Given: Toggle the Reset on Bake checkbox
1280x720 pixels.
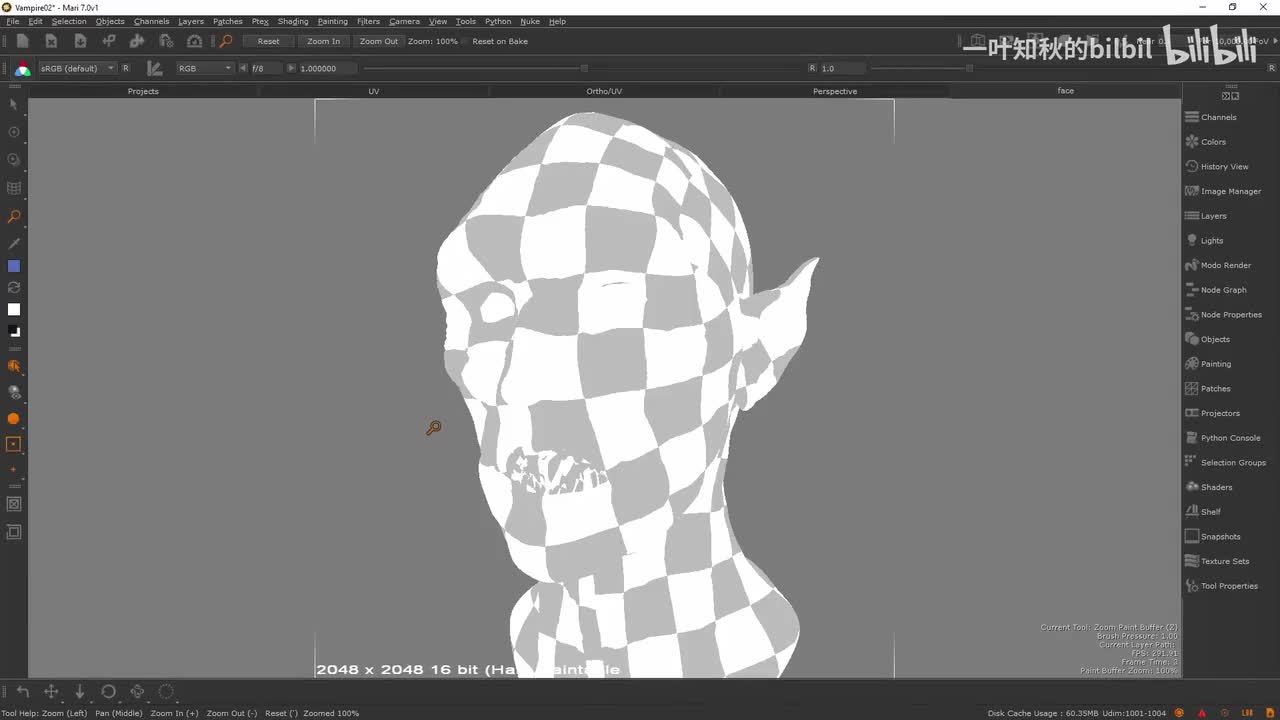Looking at the screenshot, I should (465, 42).
